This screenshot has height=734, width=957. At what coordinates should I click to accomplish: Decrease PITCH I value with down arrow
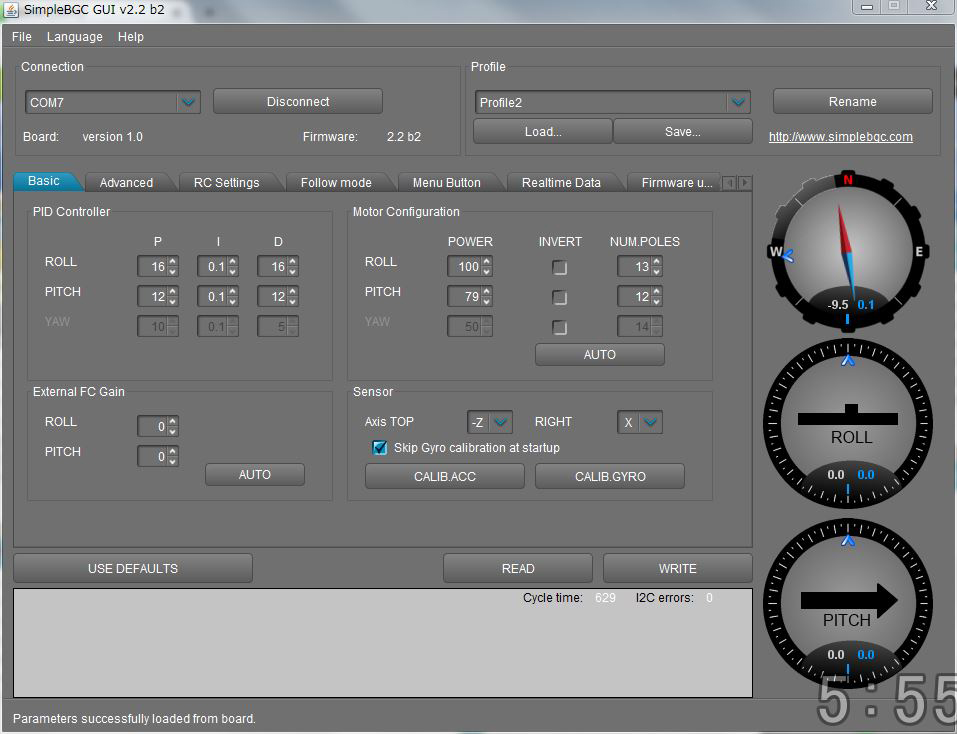tap(233, 301)
